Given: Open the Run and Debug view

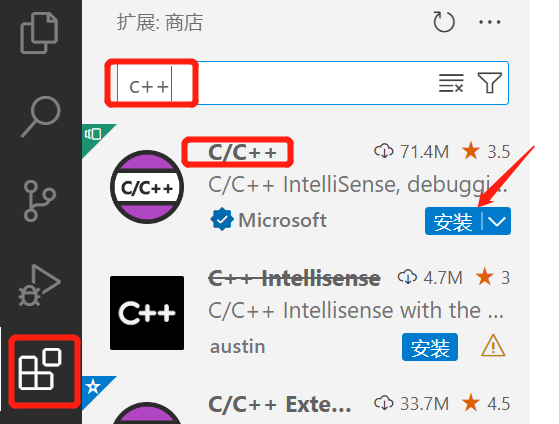Looking at the screenshot, I should click(39, 285).
